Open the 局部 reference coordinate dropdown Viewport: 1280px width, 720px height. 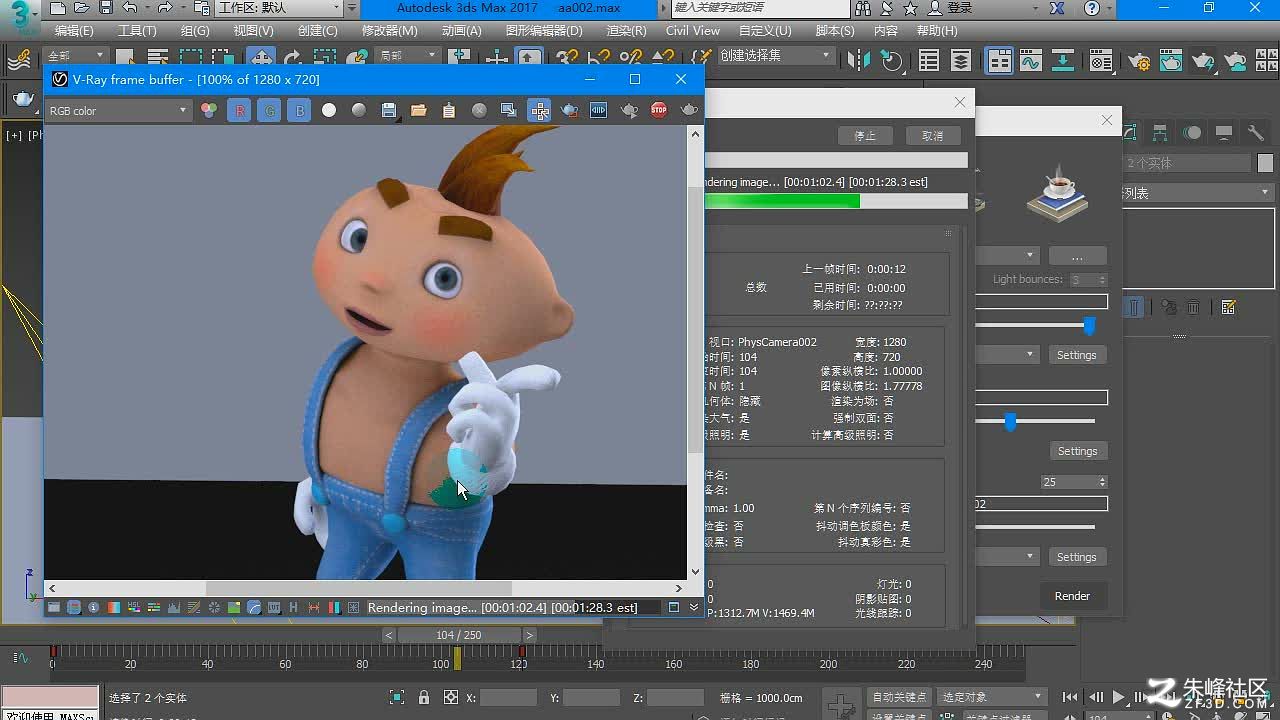point(409,56)
